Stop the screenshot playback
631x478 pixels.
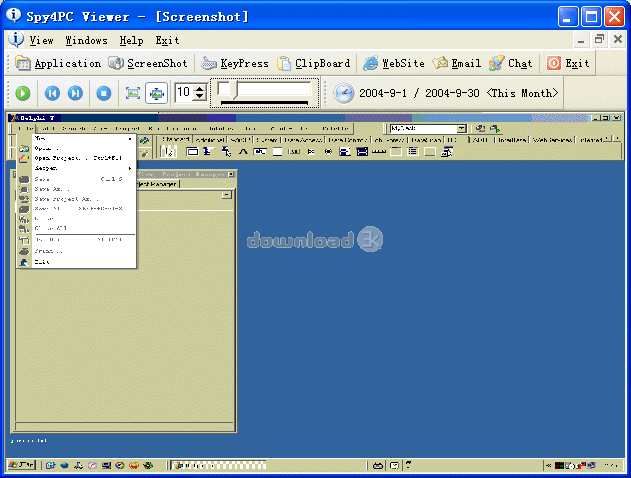[103, 93]
